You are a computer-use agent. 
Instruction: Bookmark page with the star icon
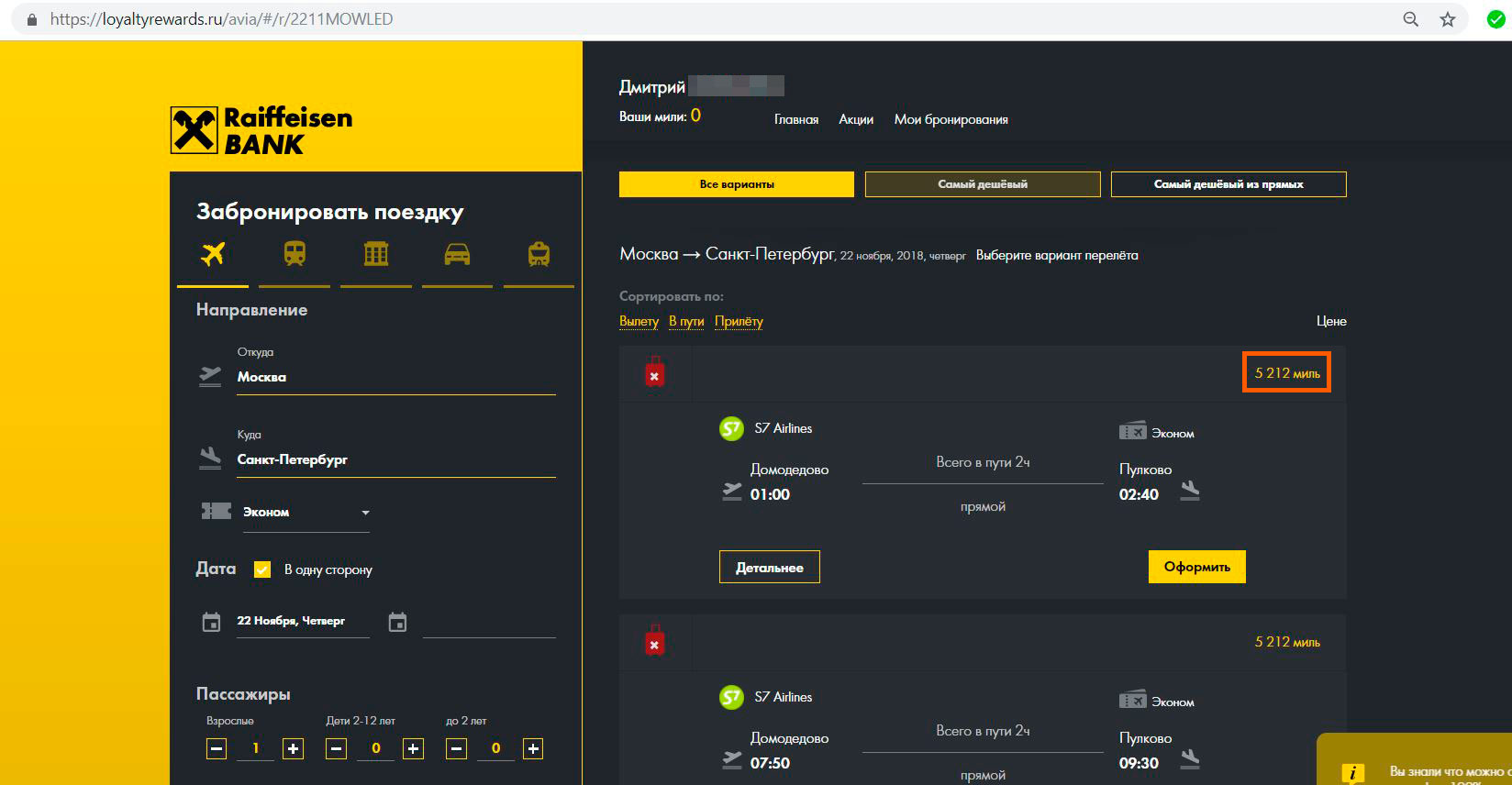(x=1448, y=19)
